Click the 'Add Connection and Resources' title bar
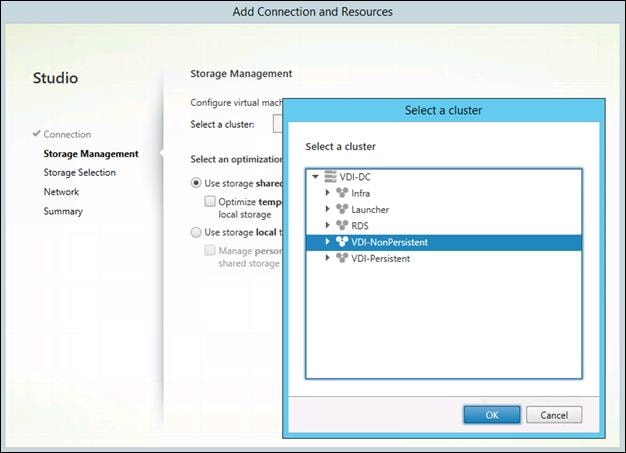This screenshot has width=626, height=453. tap(313, 12)
